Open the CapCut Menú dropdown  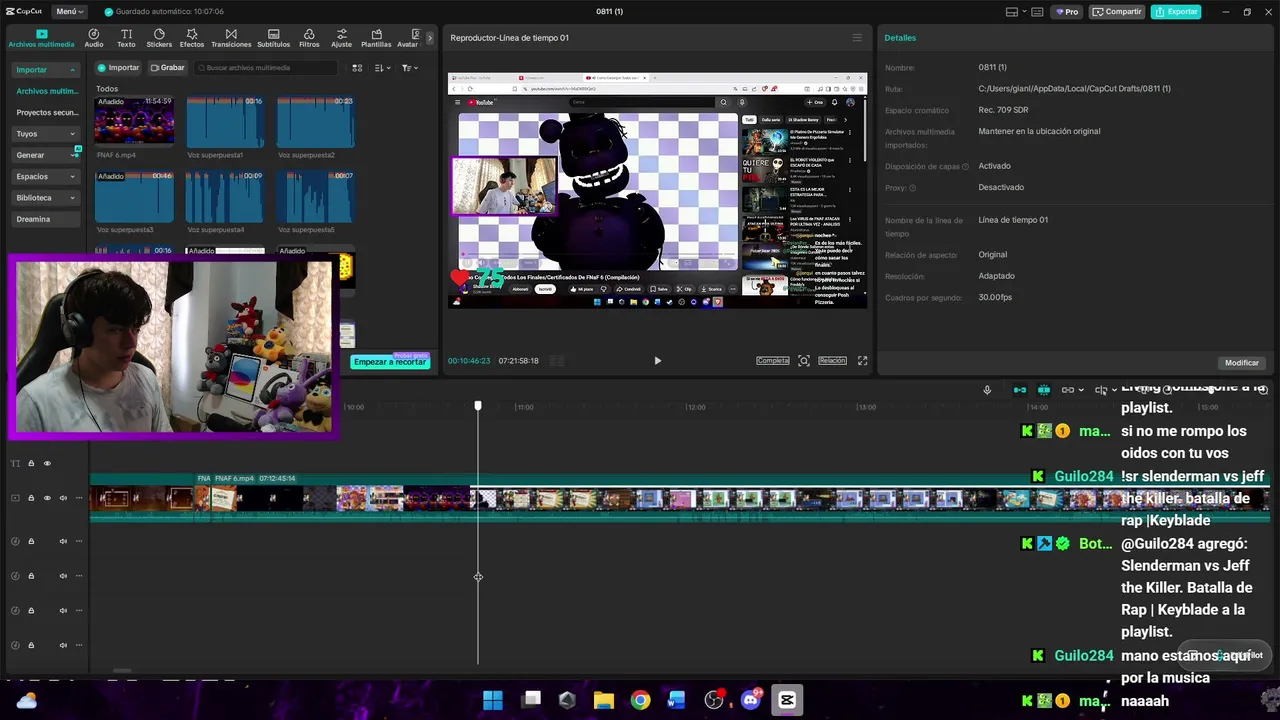[70, 12]
